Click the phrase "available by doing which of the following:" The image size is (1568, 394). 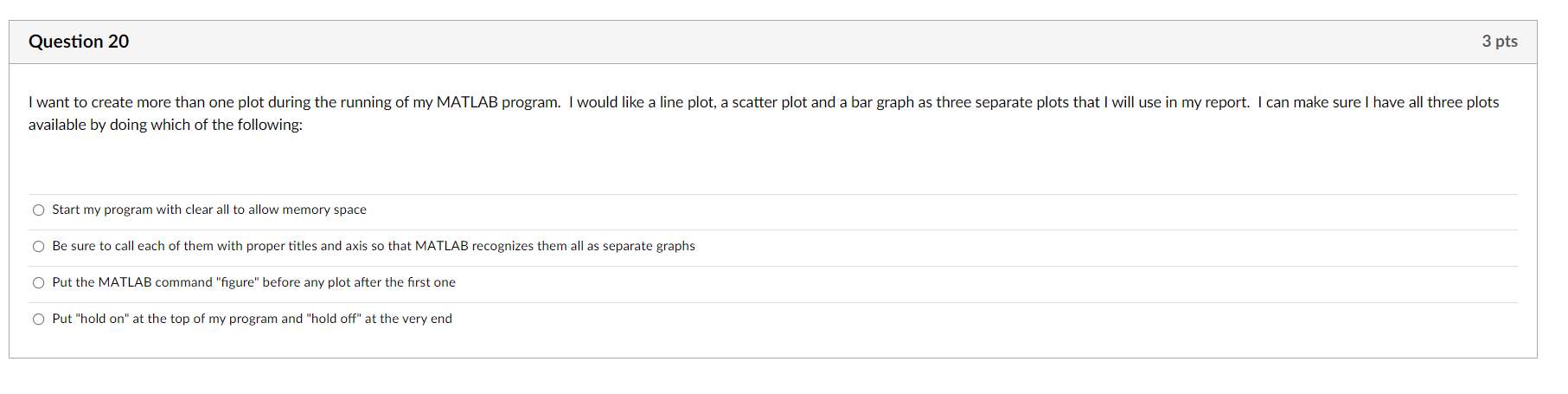165,125
